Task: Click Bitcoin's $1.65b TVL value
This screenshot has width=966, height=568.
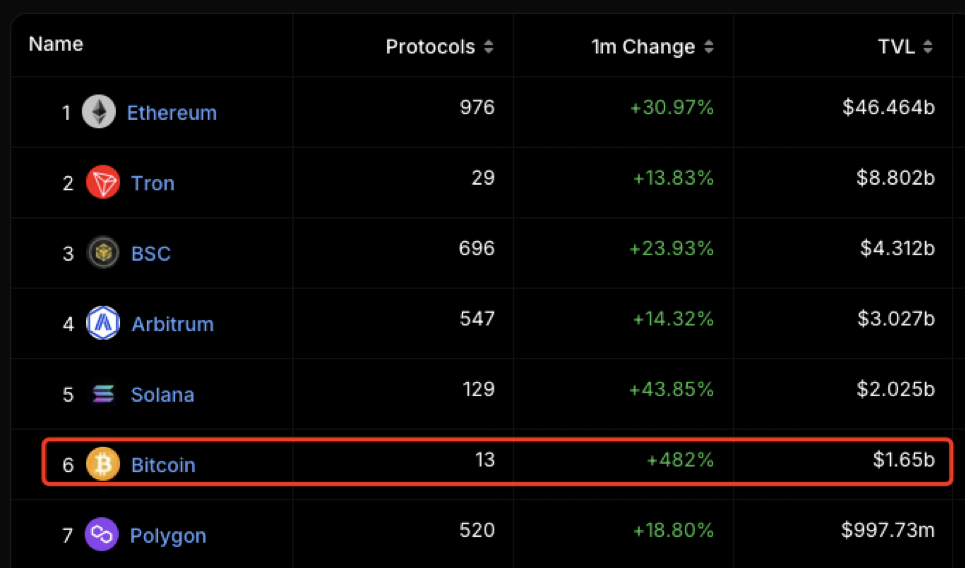Action: (x=904, y=460)
